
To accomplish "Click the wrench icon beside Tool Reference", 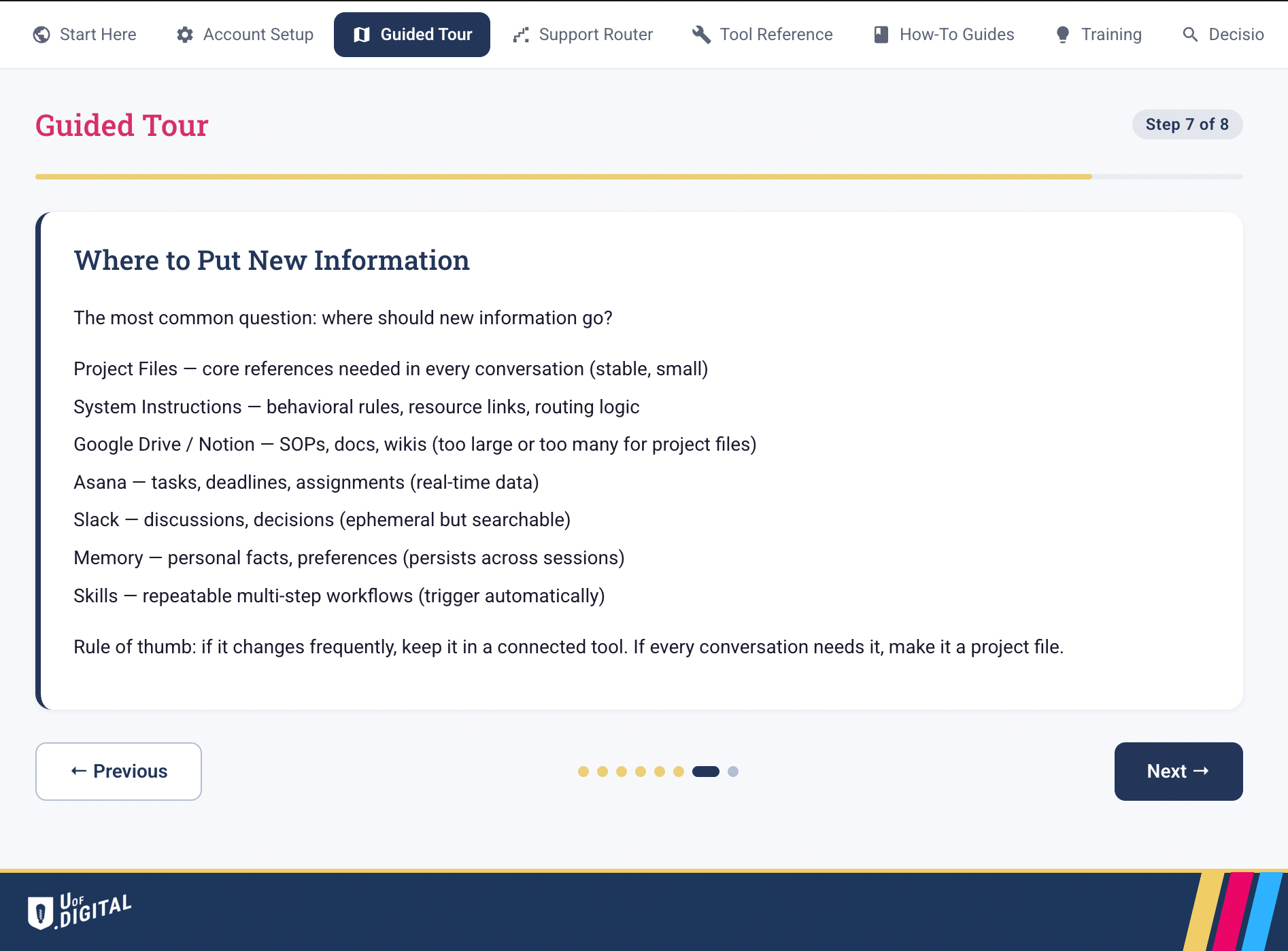I will [702, 35].
